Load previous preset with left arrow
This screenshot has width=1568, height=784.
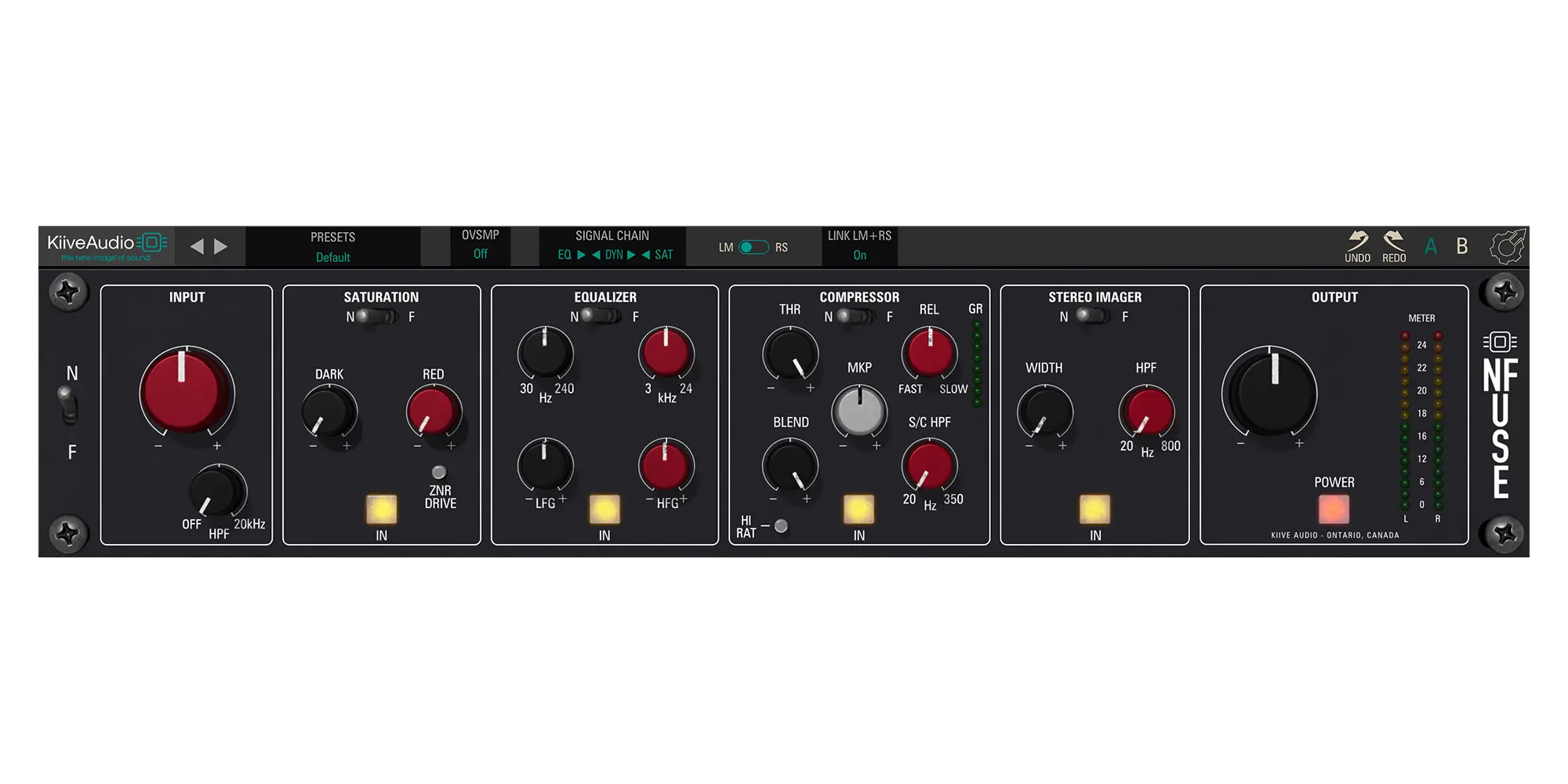[196, 245]
